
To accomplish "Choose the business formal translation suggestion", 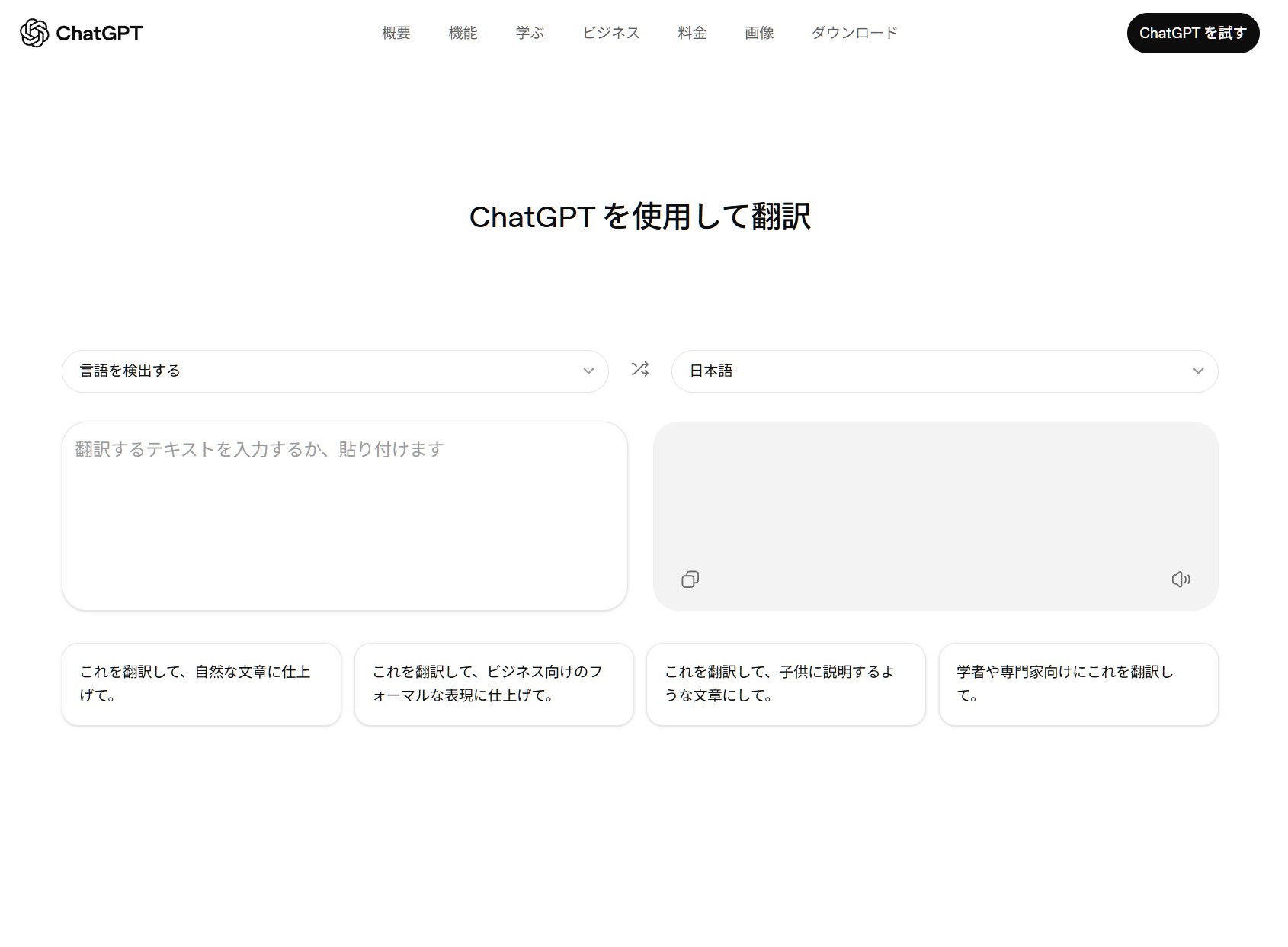I will [493, 684].
